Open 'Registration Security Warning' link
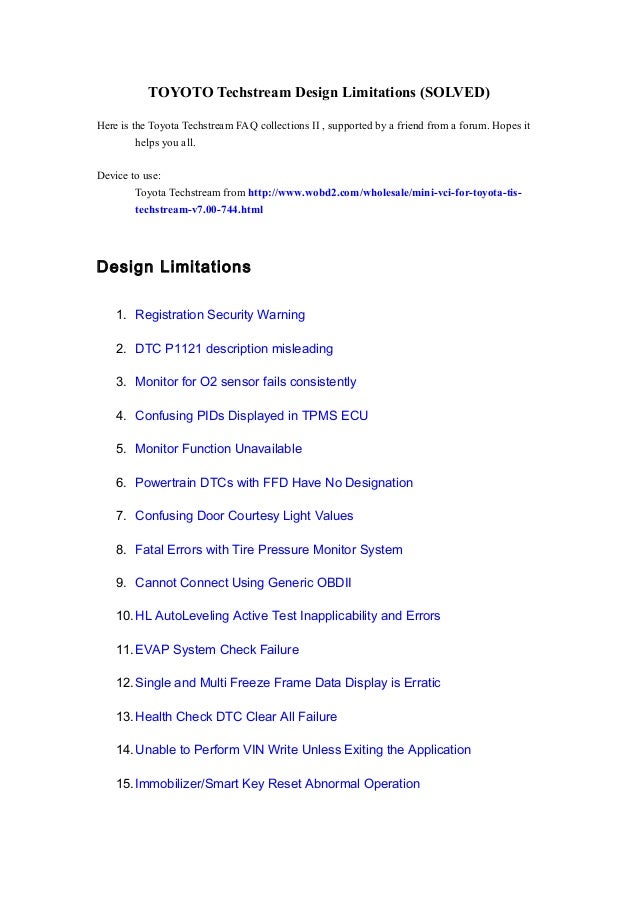Image resolution: width=638 pixels, height=903 pixels. click(220, 315)
